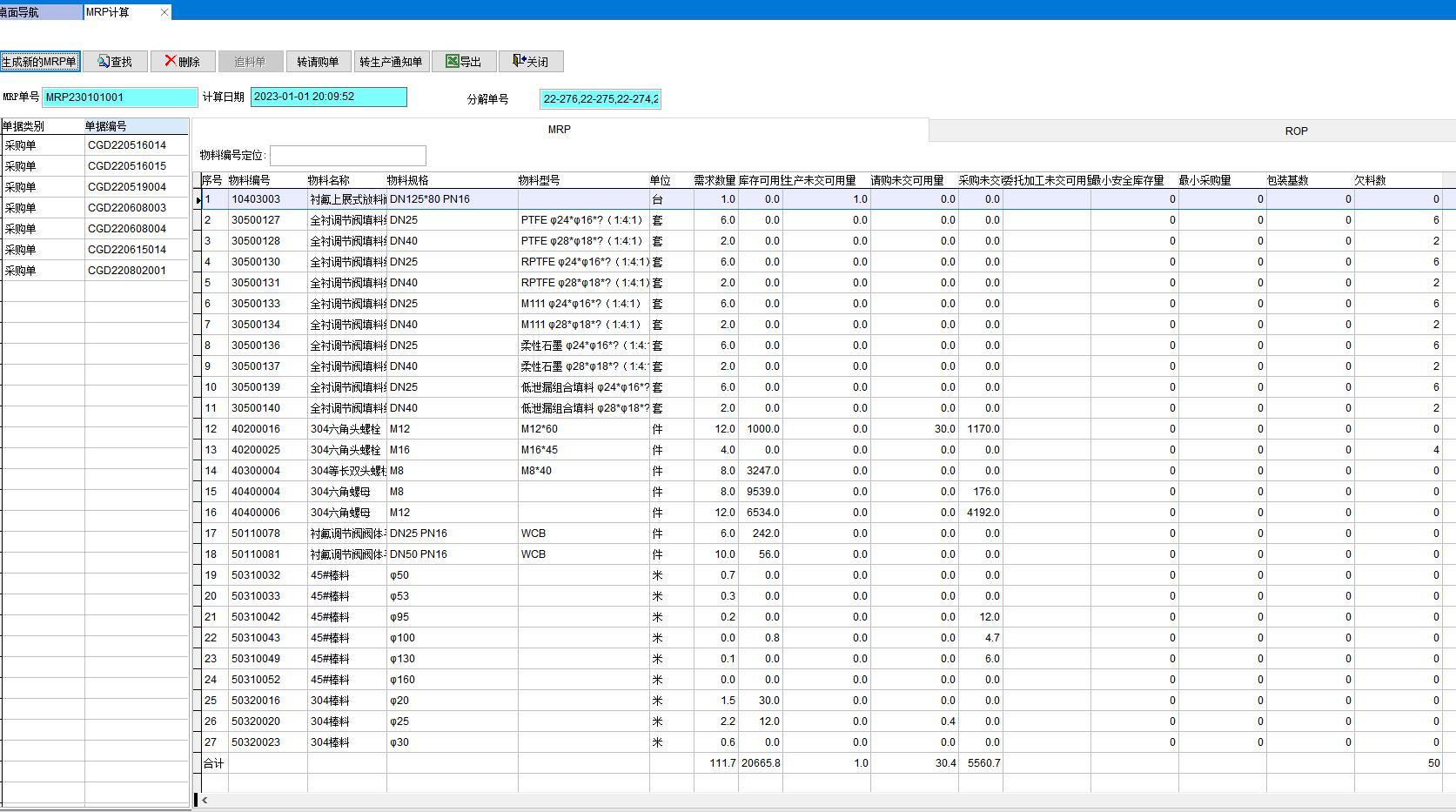Click the 计算日期 date field
Viewport: 1456px width, 812px height.
click(x=328, y=97)
